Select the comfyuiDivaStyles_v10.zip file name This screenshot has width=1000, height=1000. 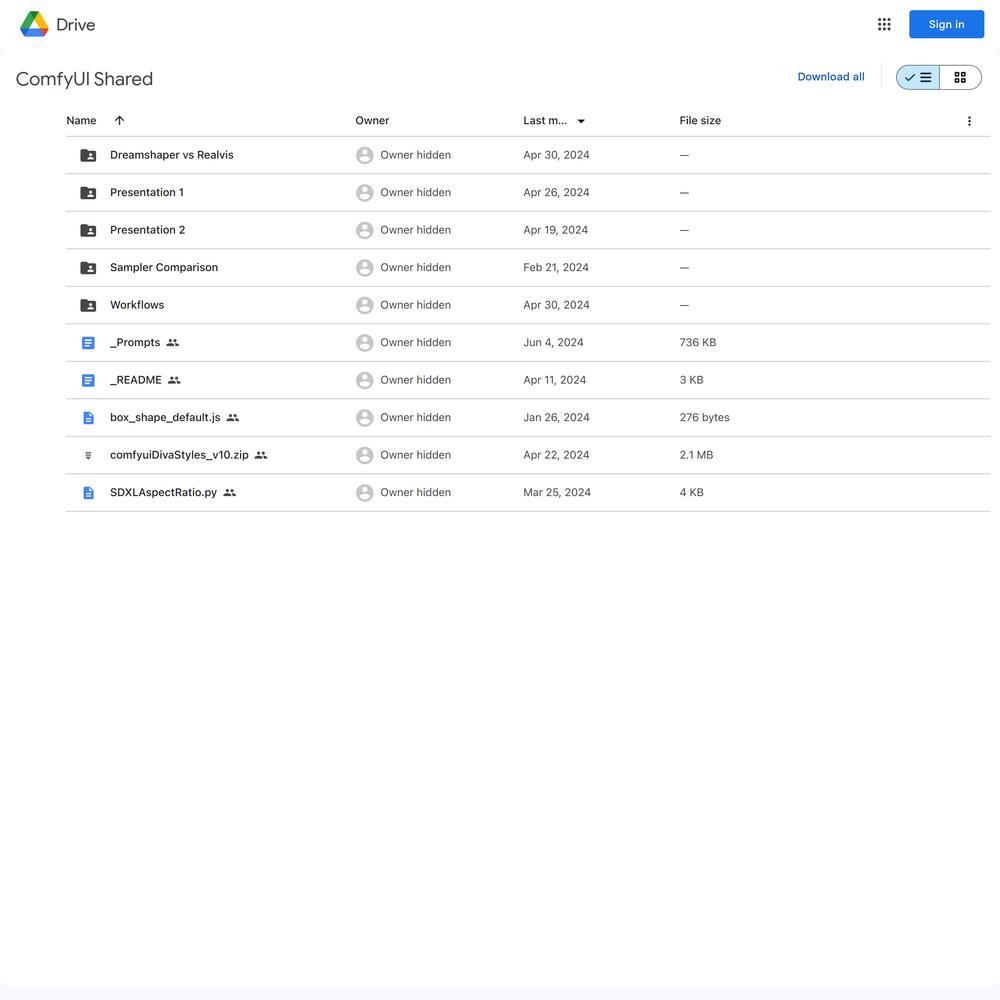[179, 455]
